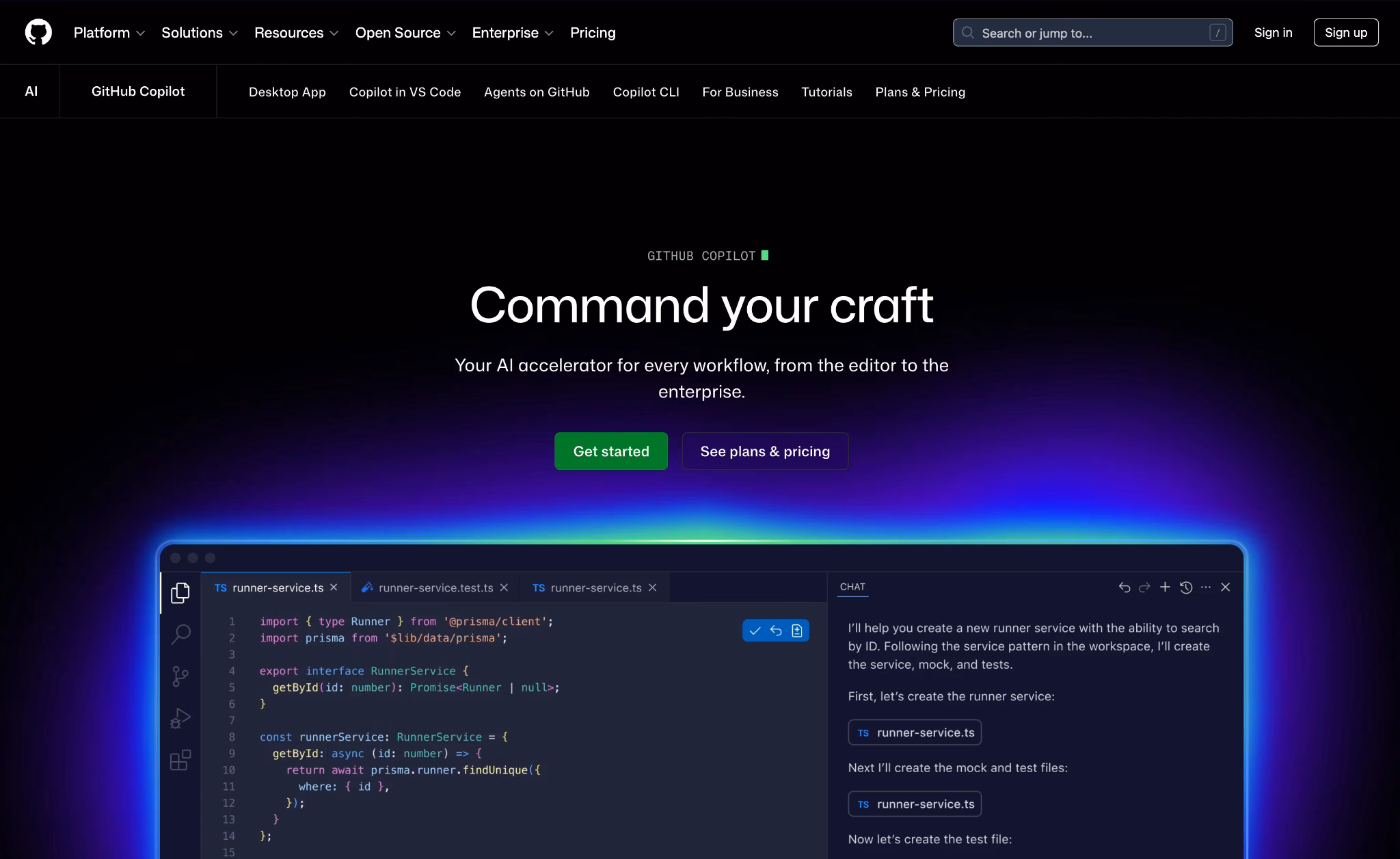Image resolution: width=1400 pixels, height=859 pixels.
Task: Click the GitHub Octocat logo
Action: 38,32
